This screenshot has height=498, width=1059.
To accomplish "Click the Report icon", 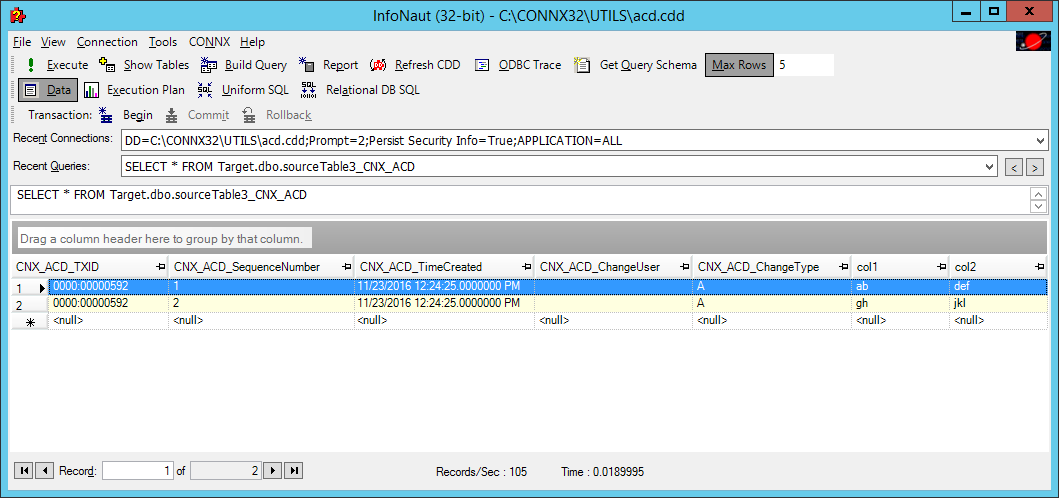I will pyautogui.click(x=307, y=65).
